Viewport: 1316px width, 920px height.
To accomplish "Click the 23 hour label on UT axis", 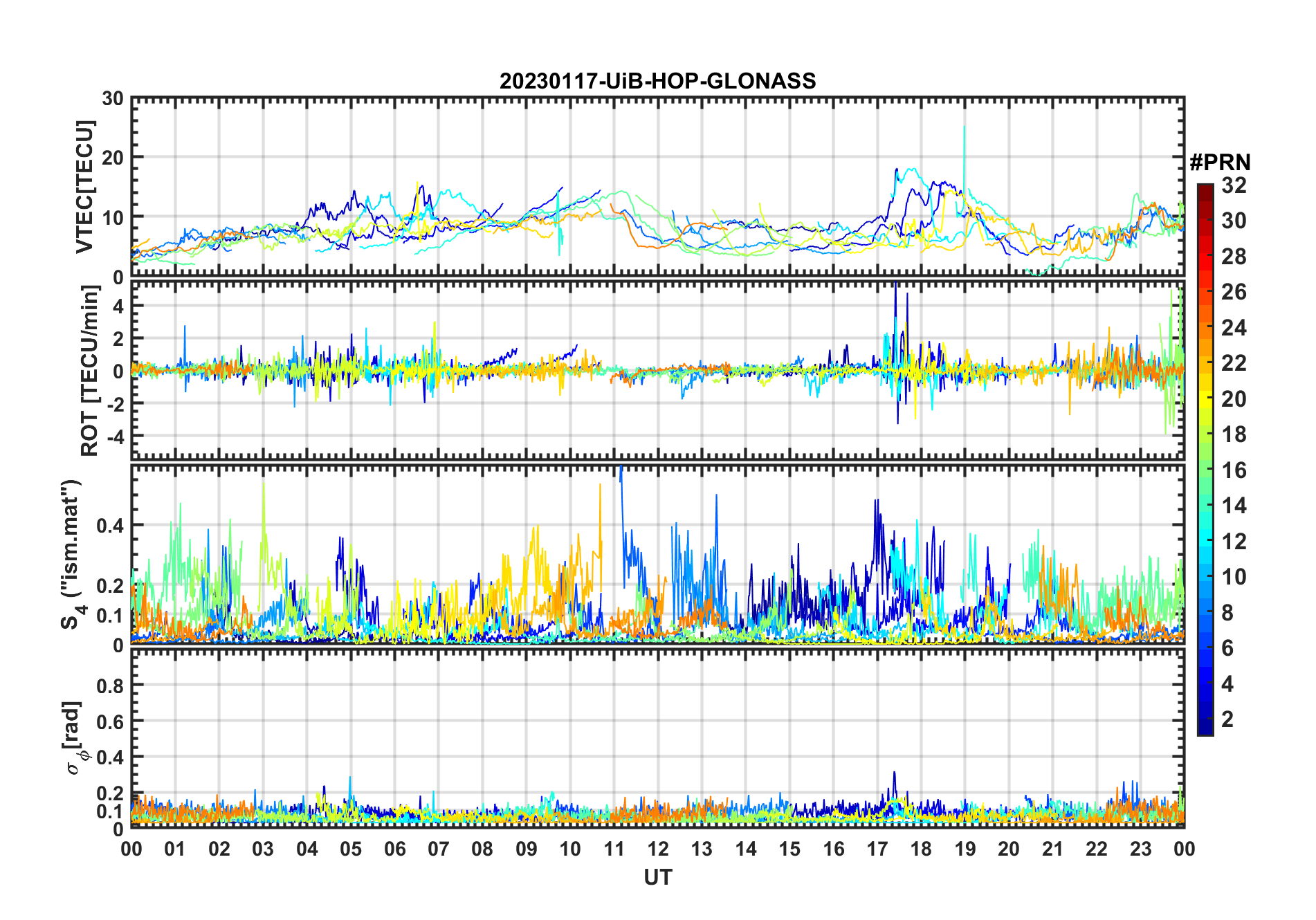I will [1140, 849].
